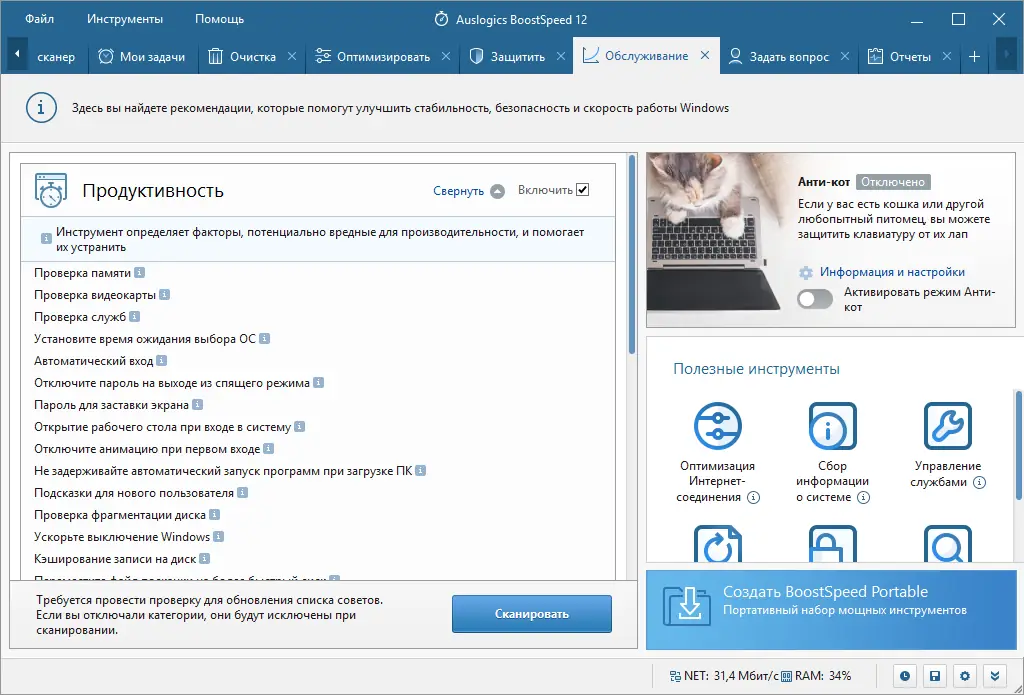Click info circle next to Сбор информации о системе

coord(863,498)
